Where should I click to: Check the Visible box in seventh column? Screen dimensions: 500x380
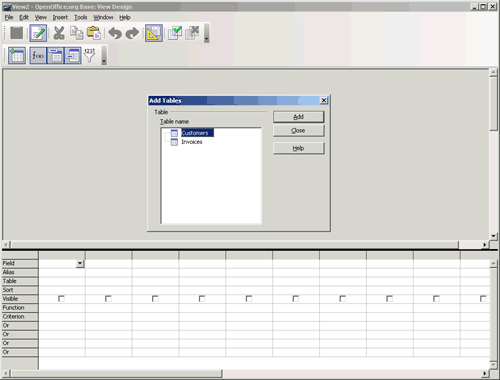click(343, 299)
